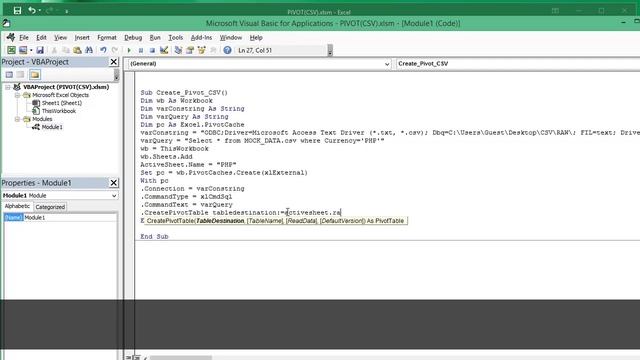Image resolution: width=640 pixels, height=360 pixels.
Task: Open the Object Browser toolbar icon
Action: [201, 50]
